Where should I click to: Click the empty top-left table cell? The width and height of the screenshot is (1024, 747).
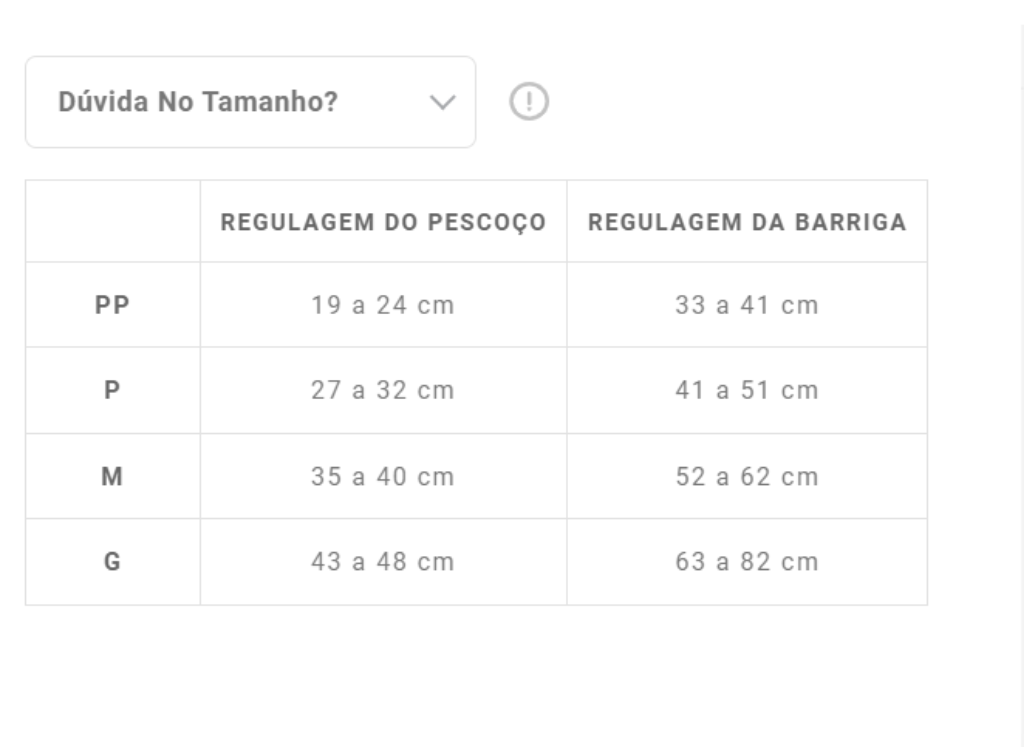(112, 221)
